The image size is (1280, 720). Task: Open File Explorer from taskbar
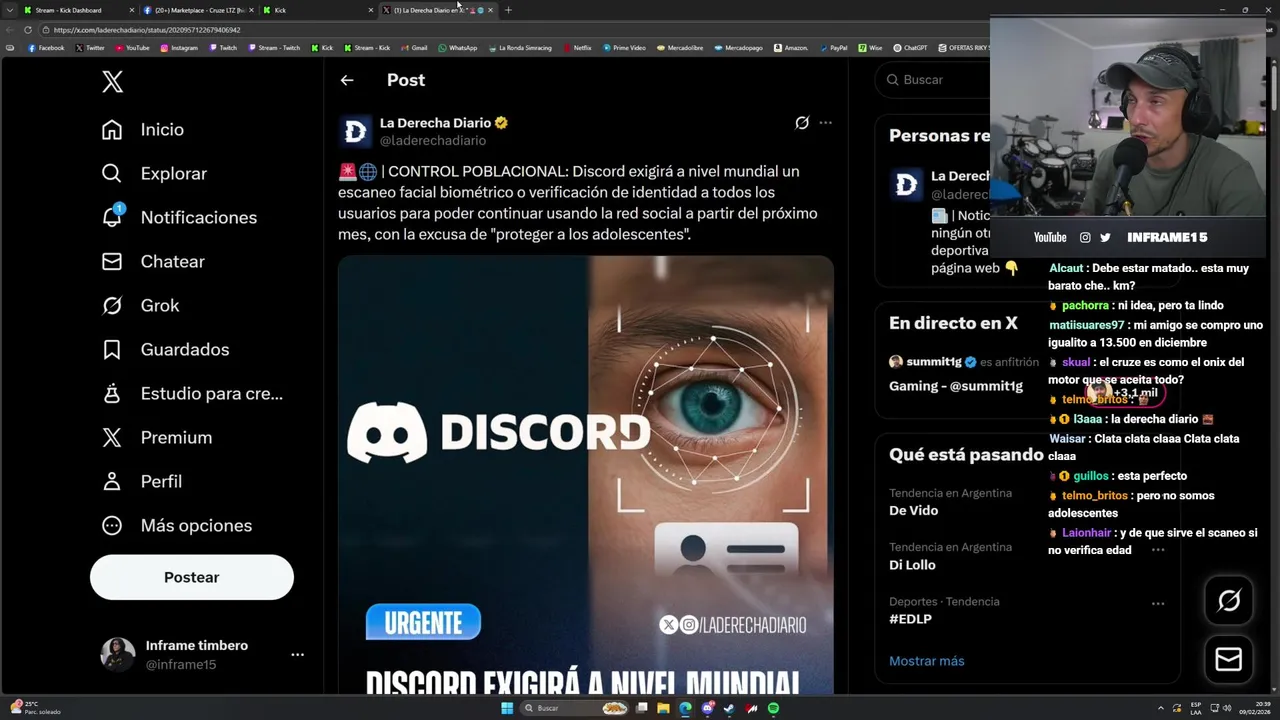tap(663, 708)
